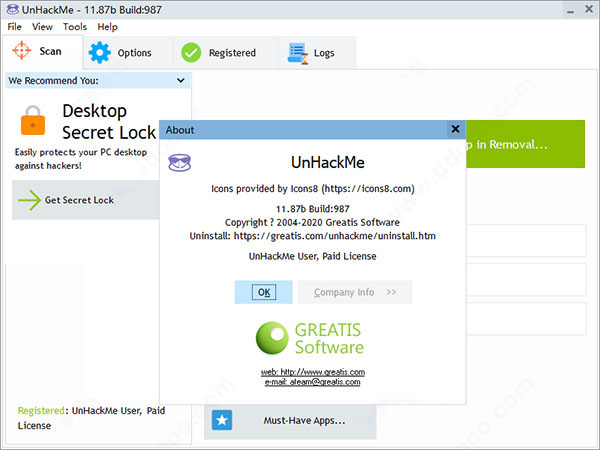Minimize the UnHackMe window

pyautogui.click(x=570, y=10)
